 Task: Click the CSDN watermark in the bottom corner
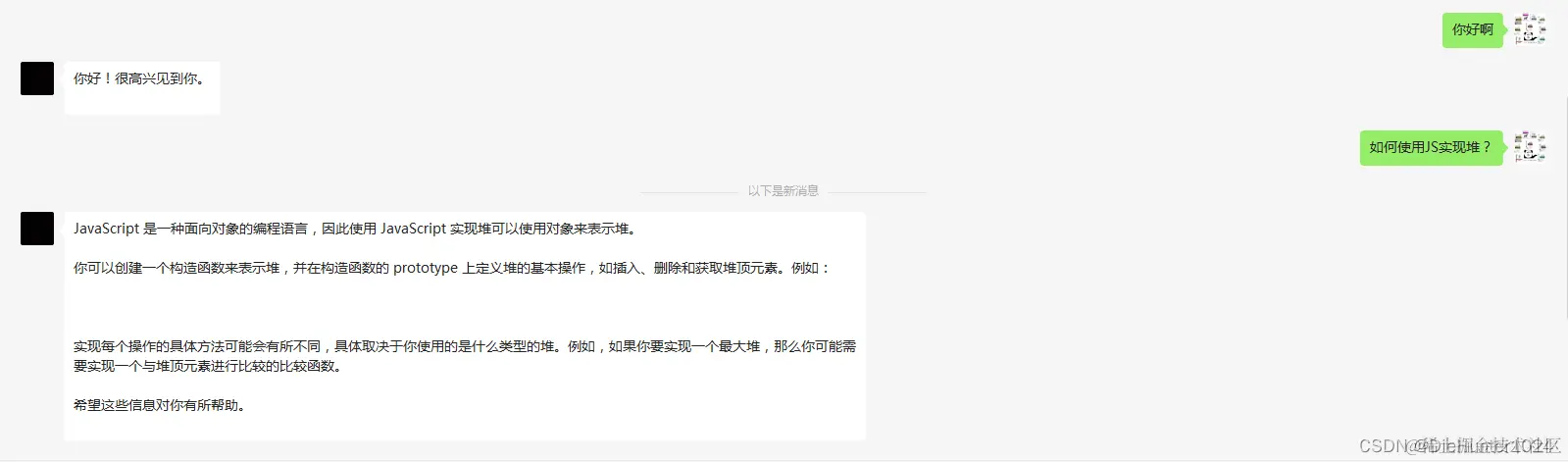[1459, 446]
